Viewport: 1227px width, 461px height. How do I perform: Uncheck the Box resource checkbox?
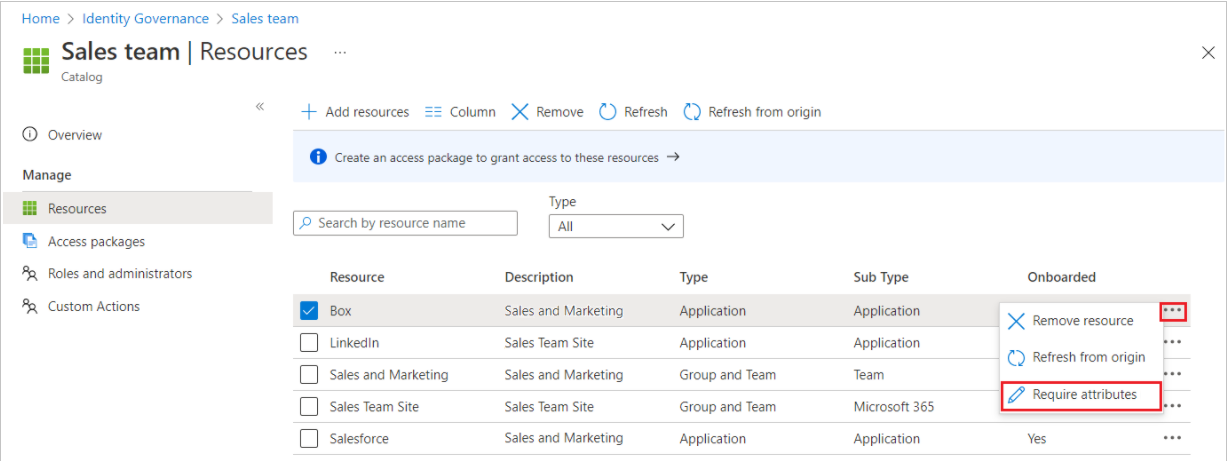click(x=309, y=311)
